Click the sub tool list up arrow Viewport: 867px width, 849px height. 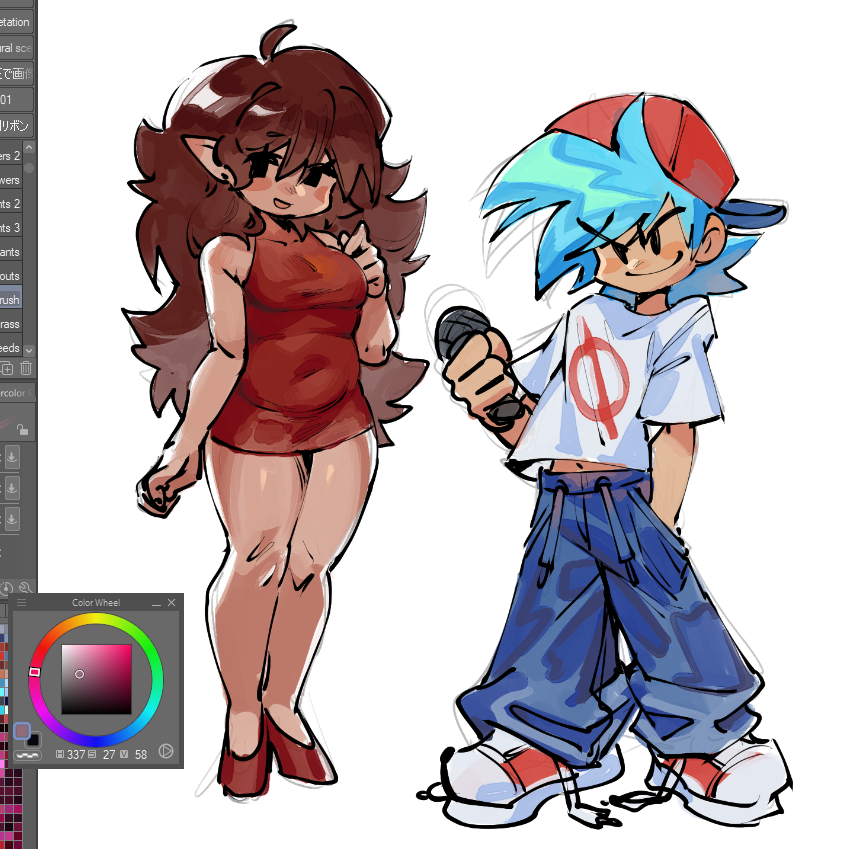(x=29, y=148)
